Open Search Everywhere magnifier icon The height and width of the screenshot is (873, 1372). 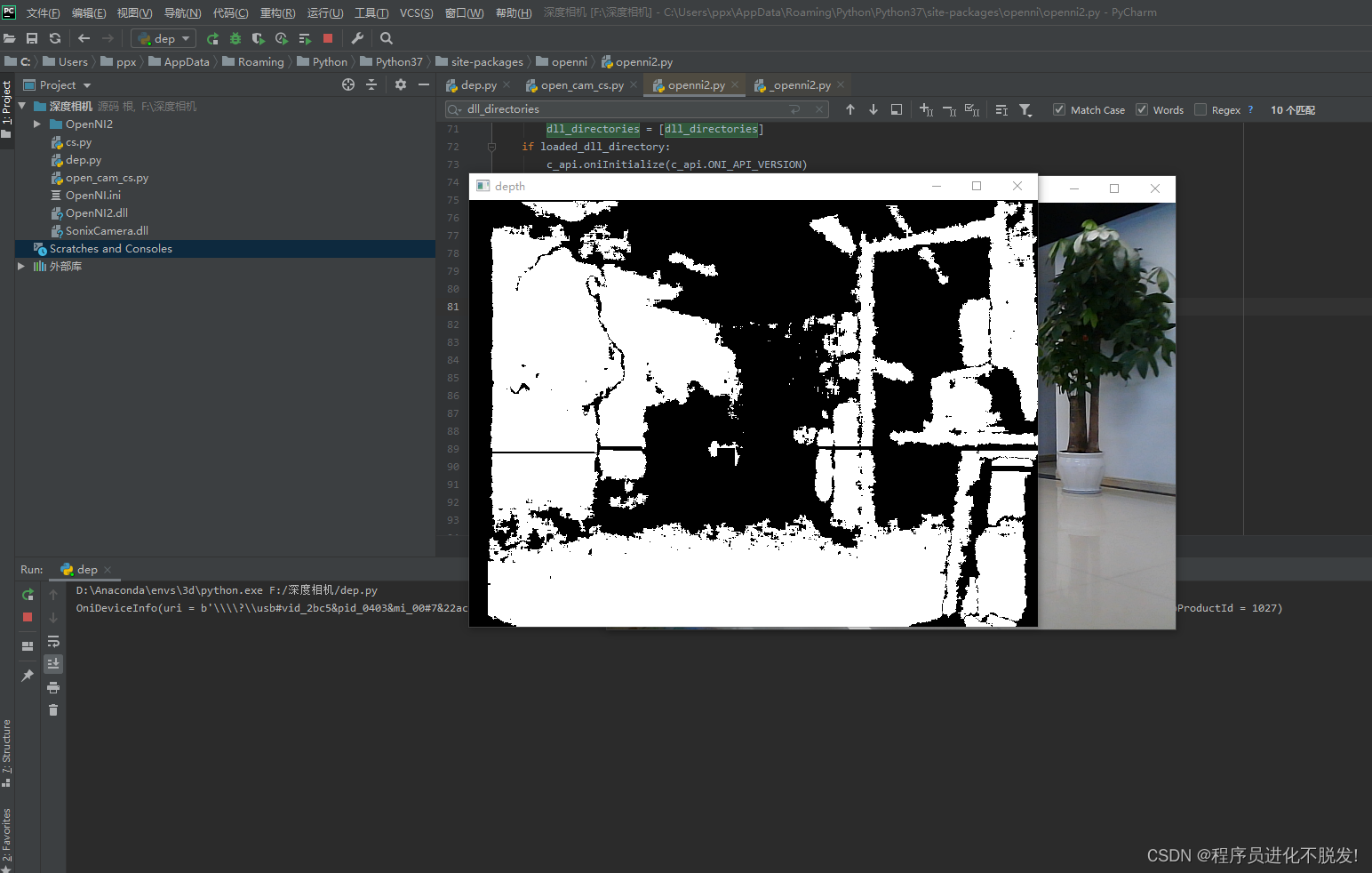pyautogui.click(x=387, y=38)
